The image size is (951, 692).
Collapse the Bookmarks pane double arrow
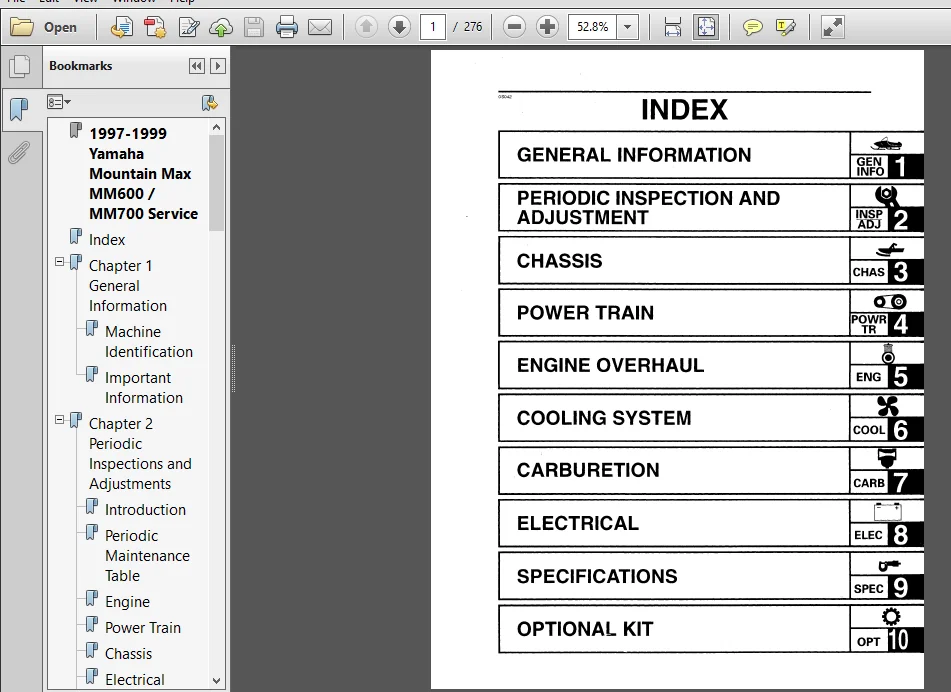pos(197,66)
